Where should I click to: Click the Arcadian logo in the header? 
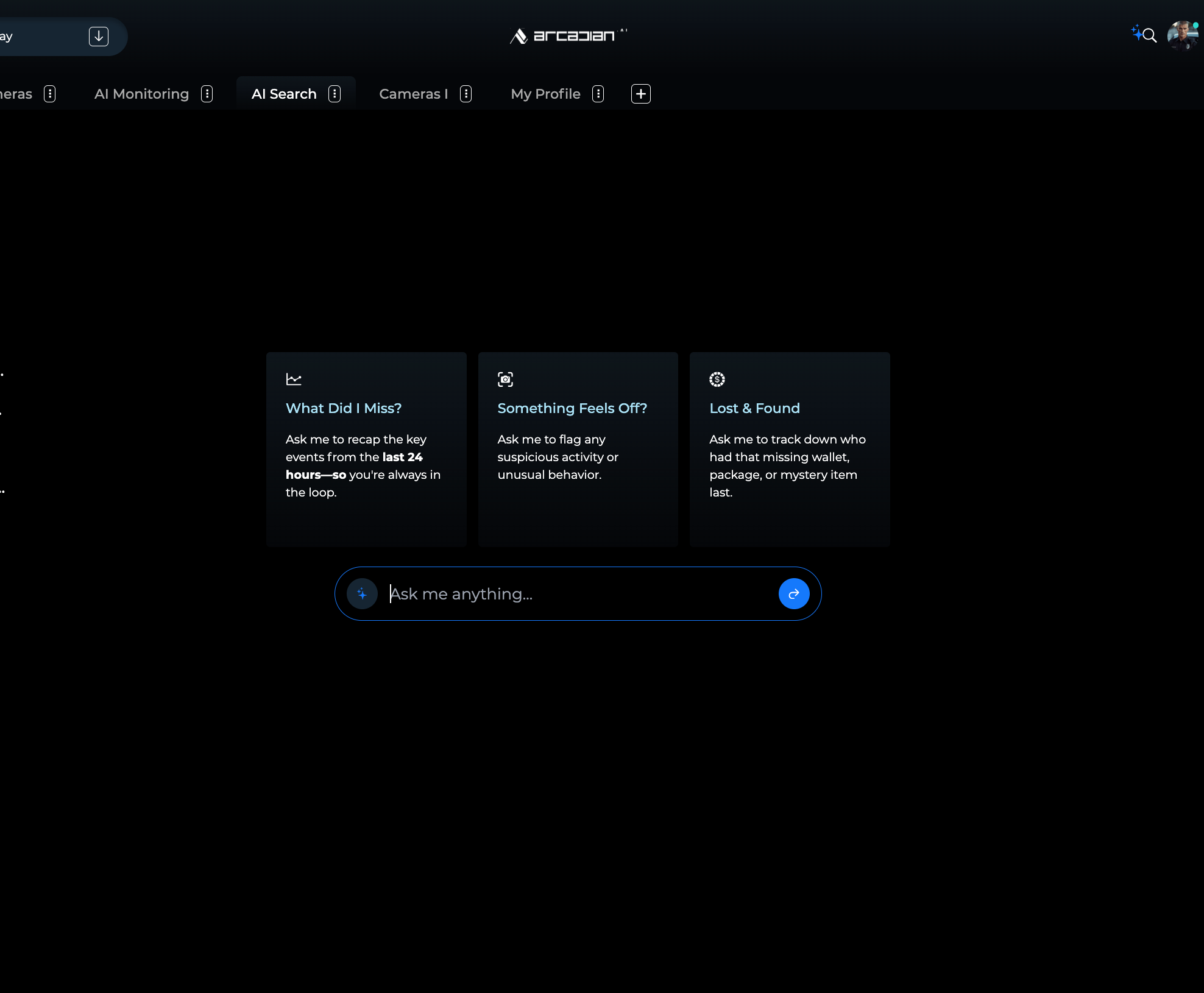[568, 36]
